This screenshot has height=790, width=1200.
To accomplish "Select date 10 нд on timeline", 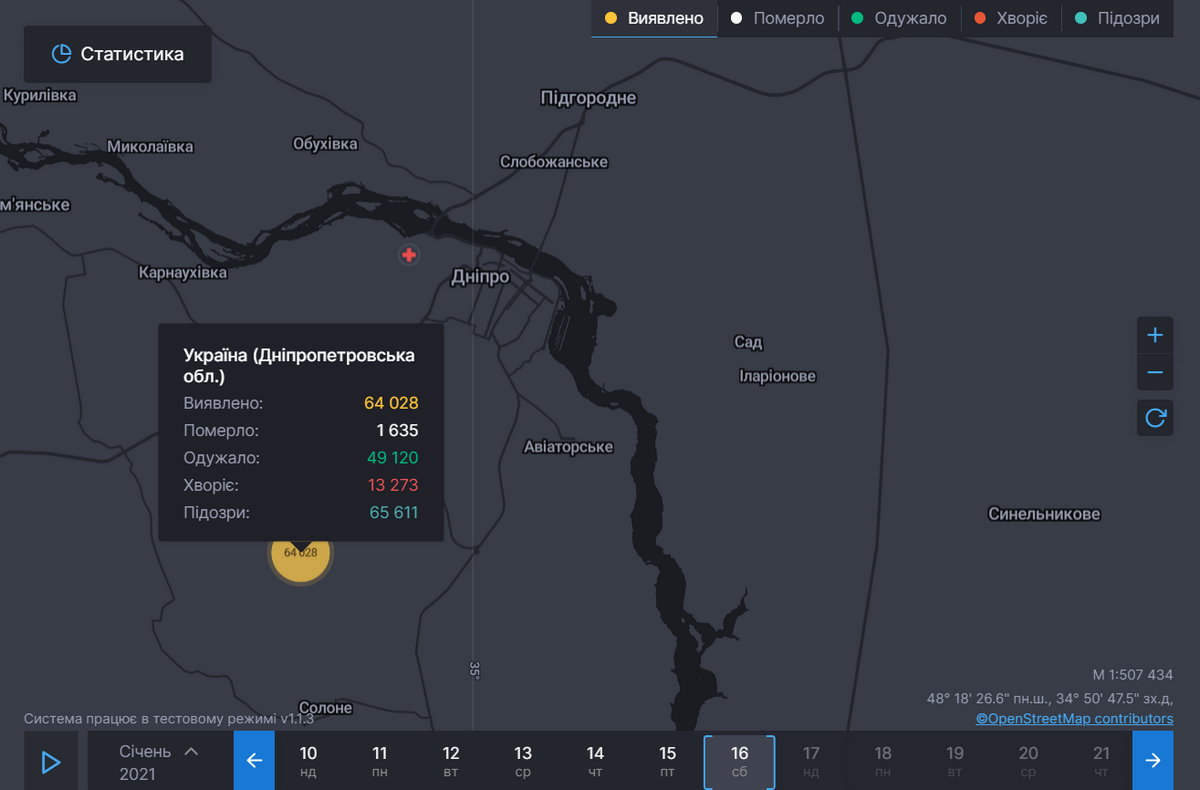I will [x=308, y=761].
